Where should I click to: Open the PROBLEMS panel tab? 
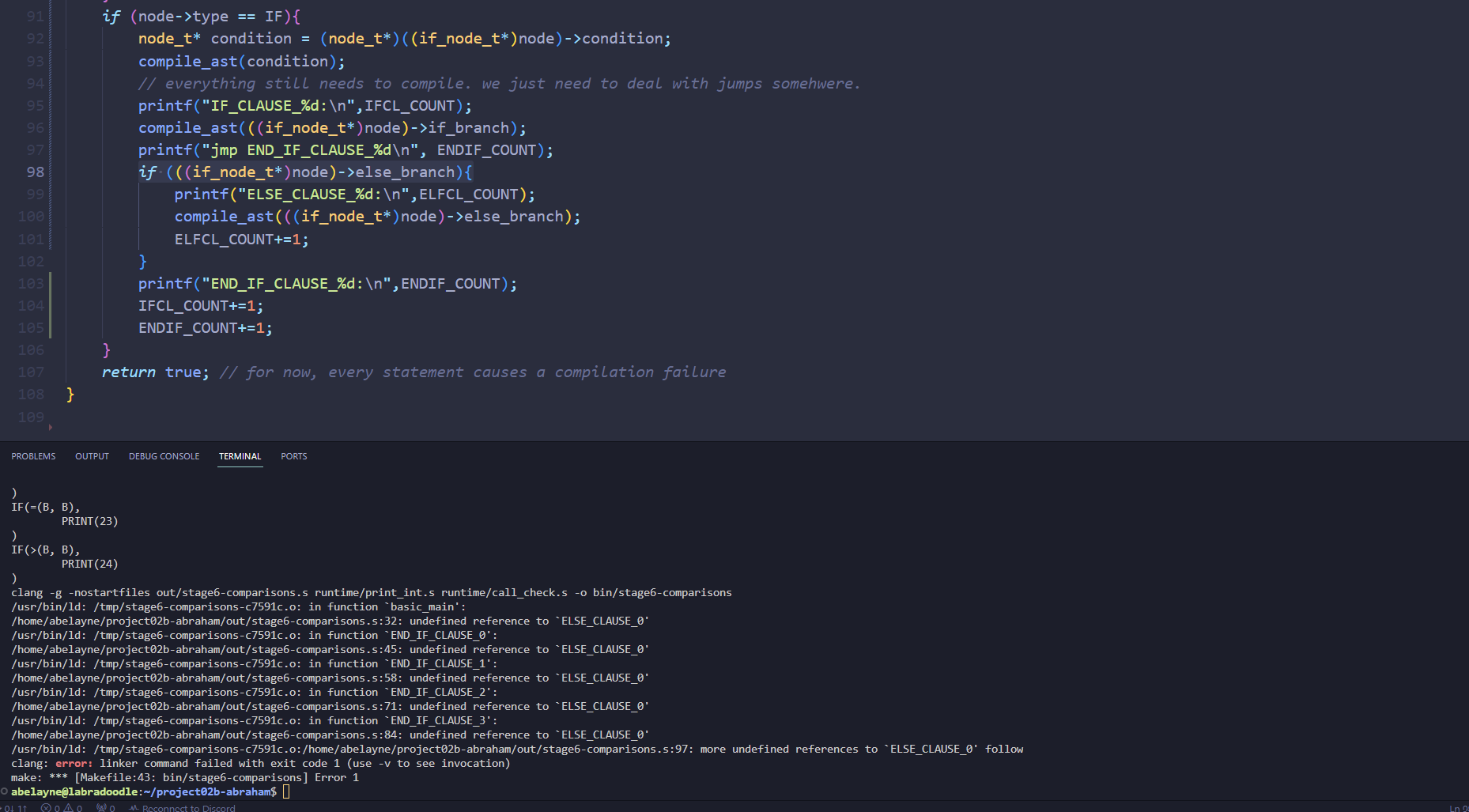tap(33, 456)
